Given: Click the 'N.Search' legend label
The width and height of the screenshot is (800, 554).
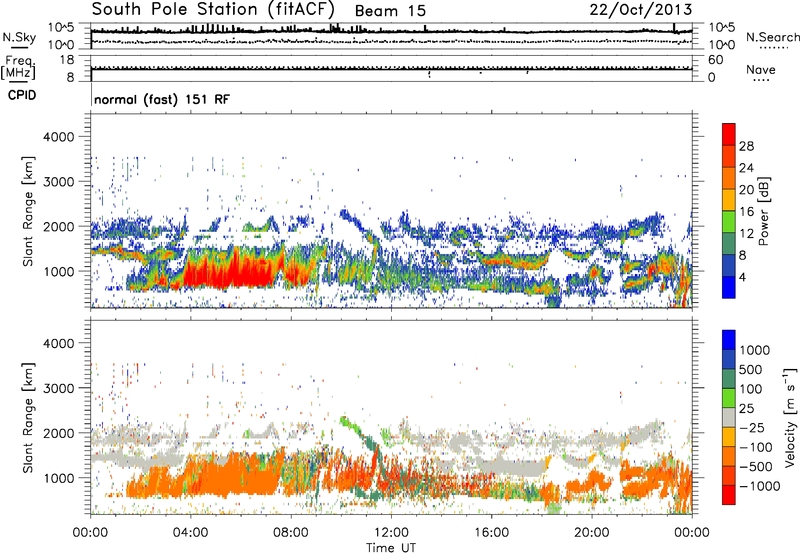Looking at the screenshot, I should [773, 37].
